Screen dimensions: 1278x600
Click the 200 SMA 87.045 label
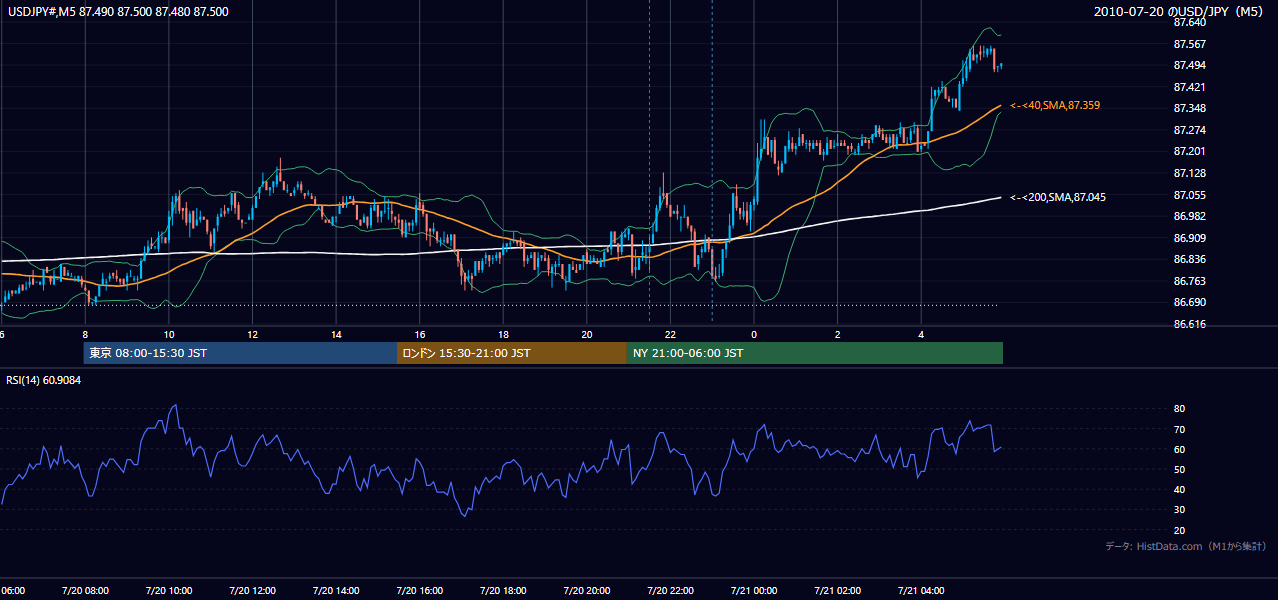tap(1058, 198)
